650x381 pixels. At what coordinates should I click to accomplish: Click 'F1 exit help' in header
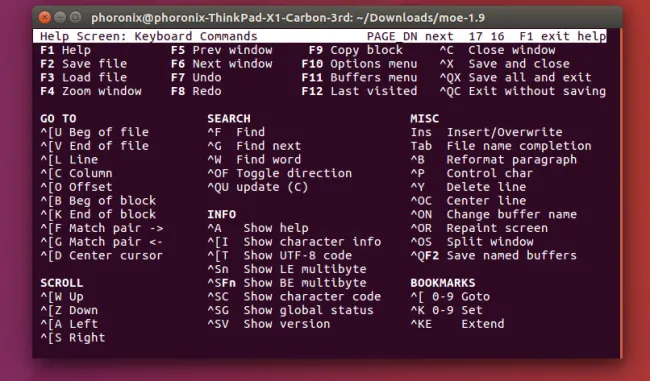(563, 36)
